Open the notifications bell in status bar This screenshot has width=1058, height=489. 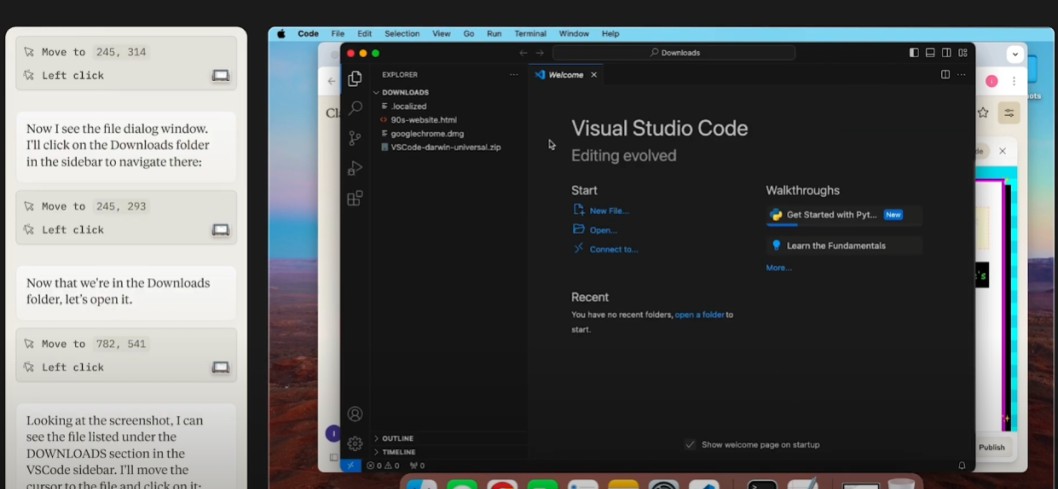point(962,465)
